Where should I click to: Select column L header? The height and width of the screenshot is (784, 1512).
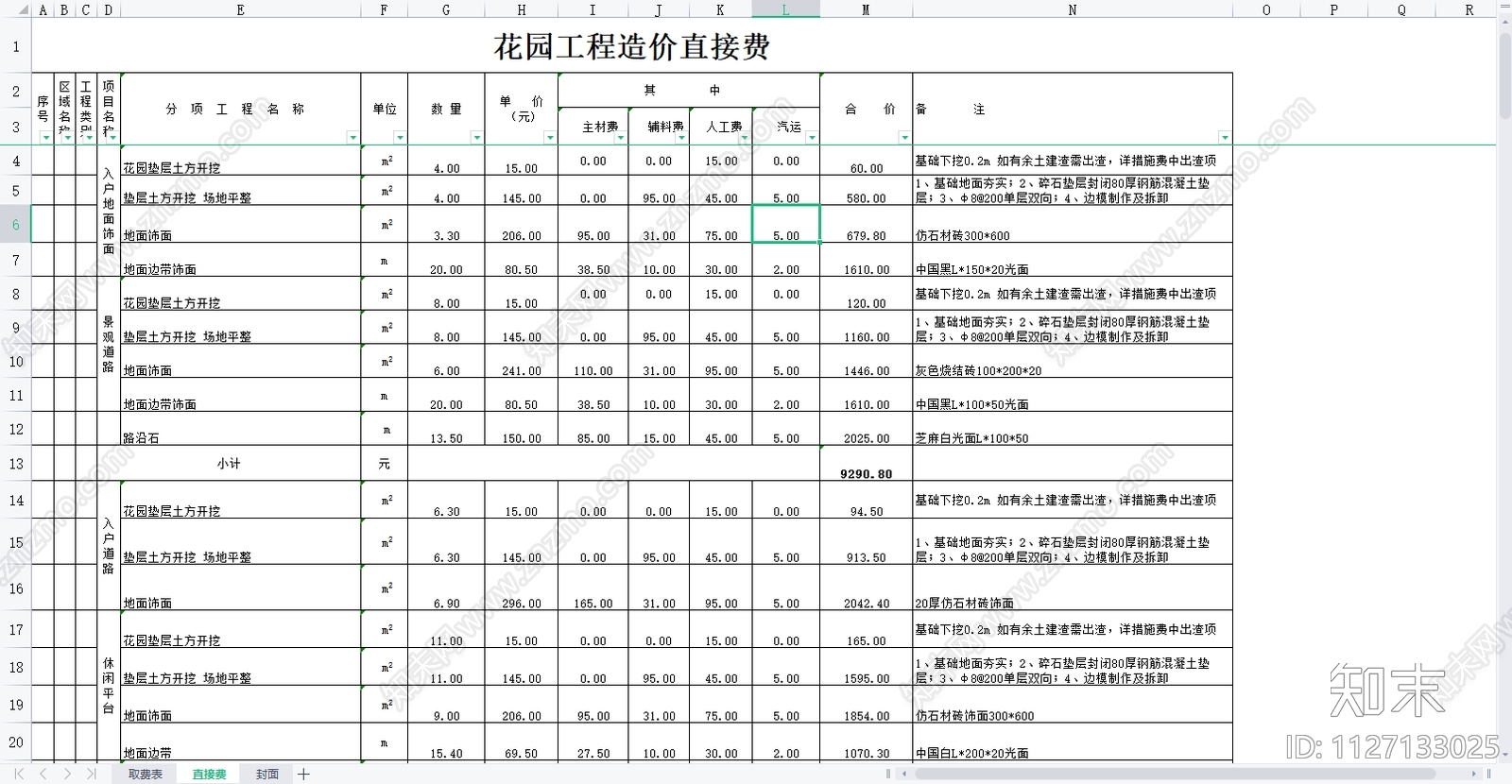pos(785,9)
